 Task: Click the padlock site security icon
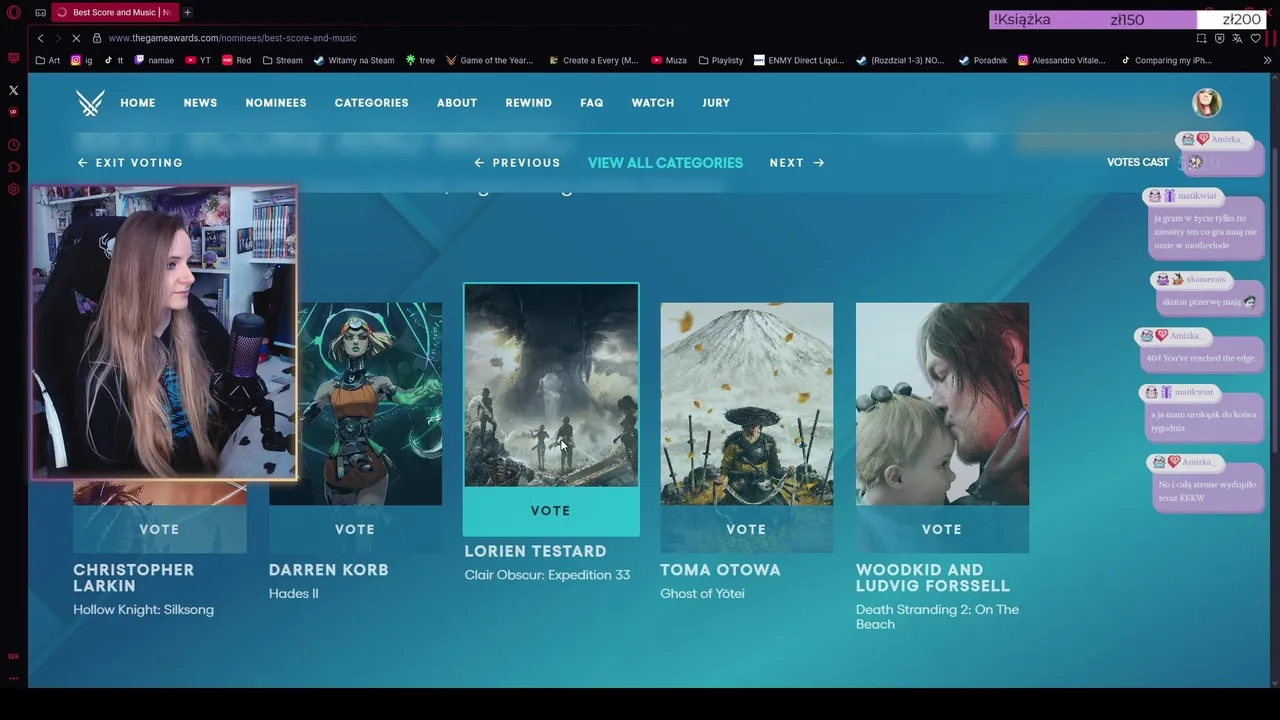[x=97, y=38]
